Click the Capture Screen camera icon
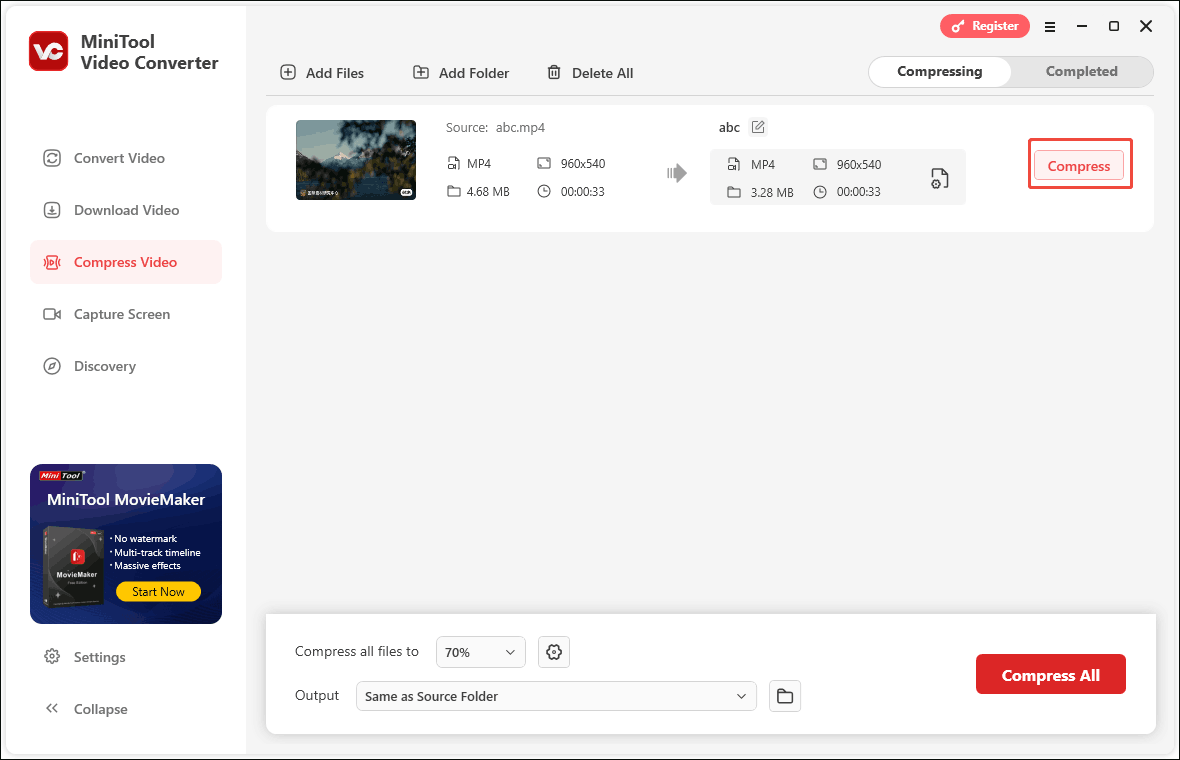Screen dimensions: 1180x760 [x=52, y=314]
